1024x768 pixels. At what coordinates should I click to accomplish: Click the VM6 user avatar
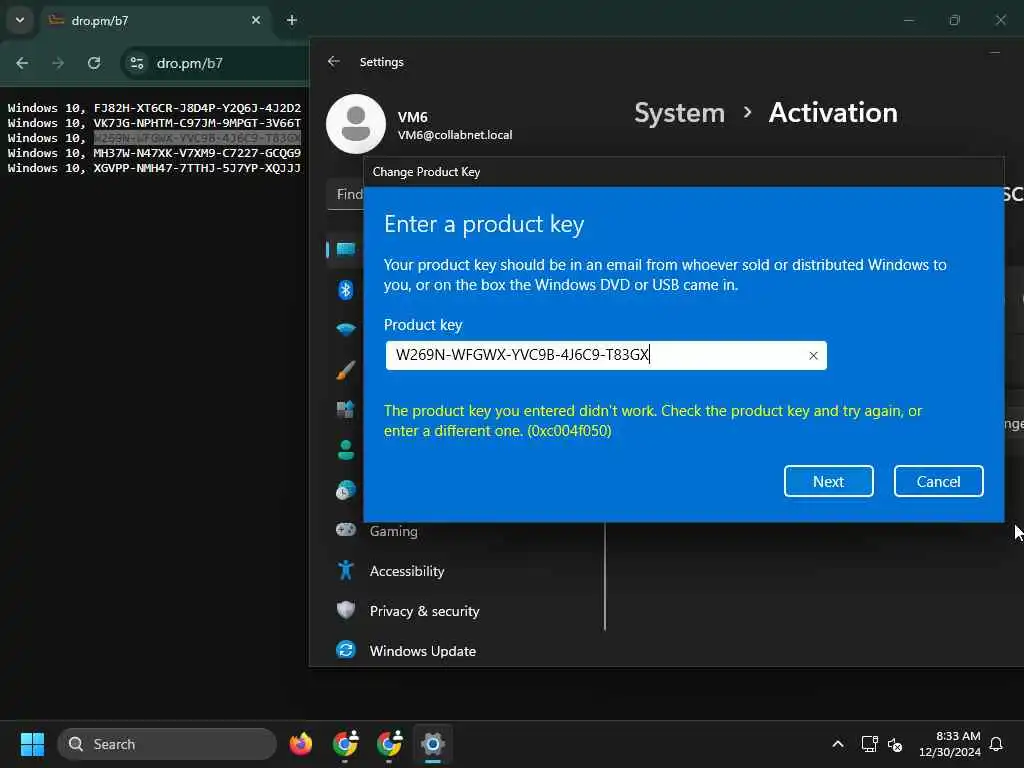tap(356, 124)
